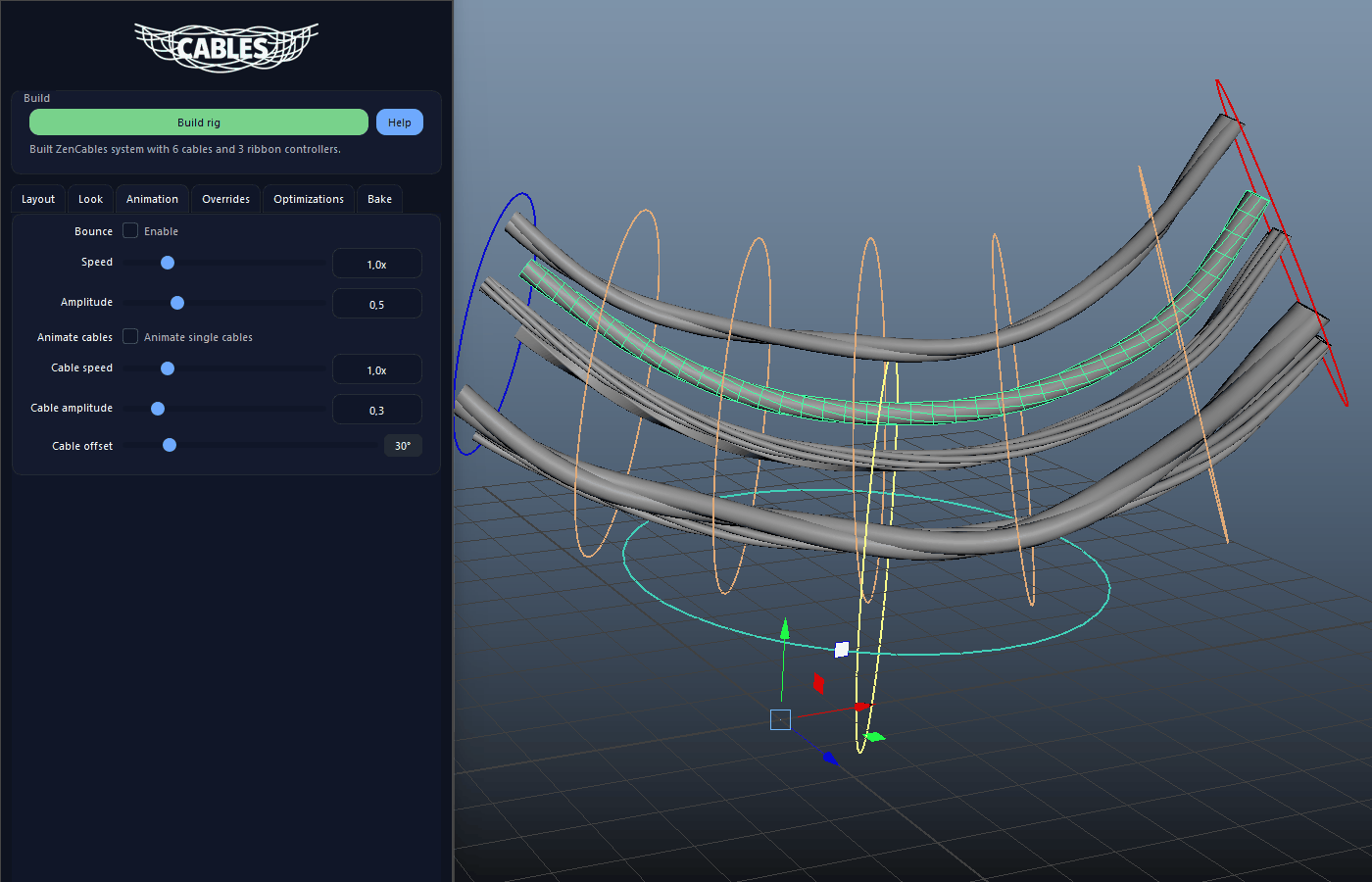Open the Overrides tab
The image size is (1372, 882).
click(x=225, y=199)
